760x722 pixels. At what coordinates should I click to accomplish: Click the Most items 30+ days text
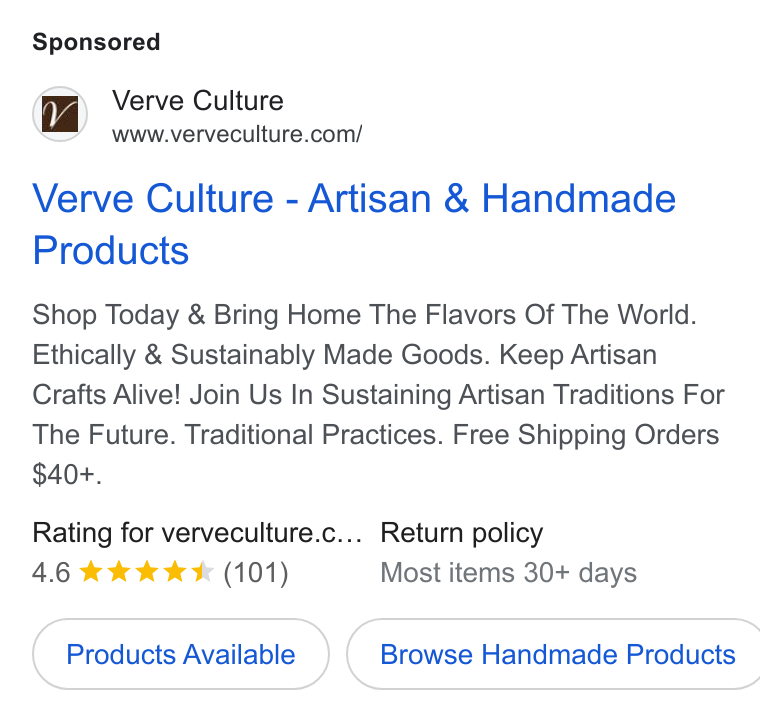(508, 573)
